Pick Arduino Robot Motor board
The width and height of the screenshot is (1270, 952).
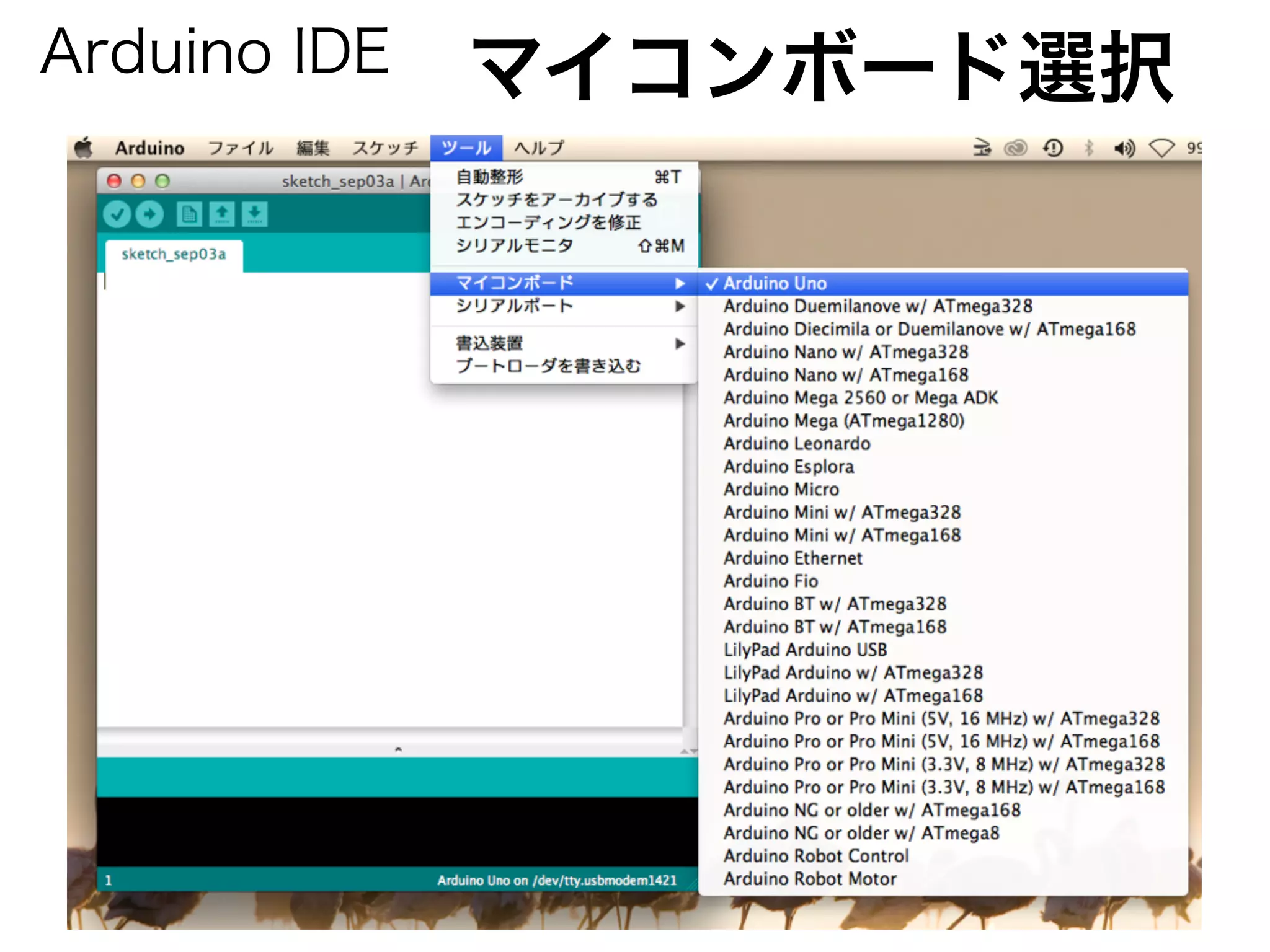point(943,879)
